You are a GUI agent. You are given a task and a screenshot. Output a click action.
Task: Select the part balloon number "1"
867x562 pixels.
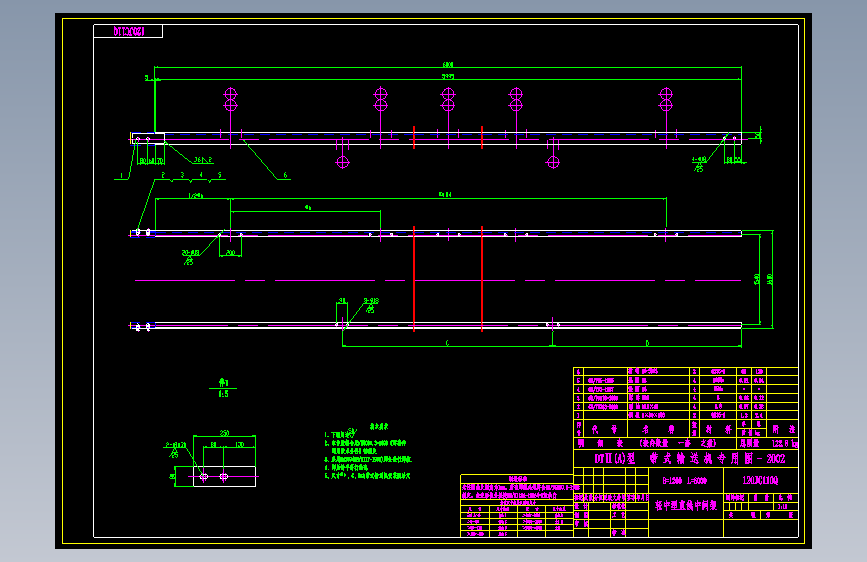(121, 175)
